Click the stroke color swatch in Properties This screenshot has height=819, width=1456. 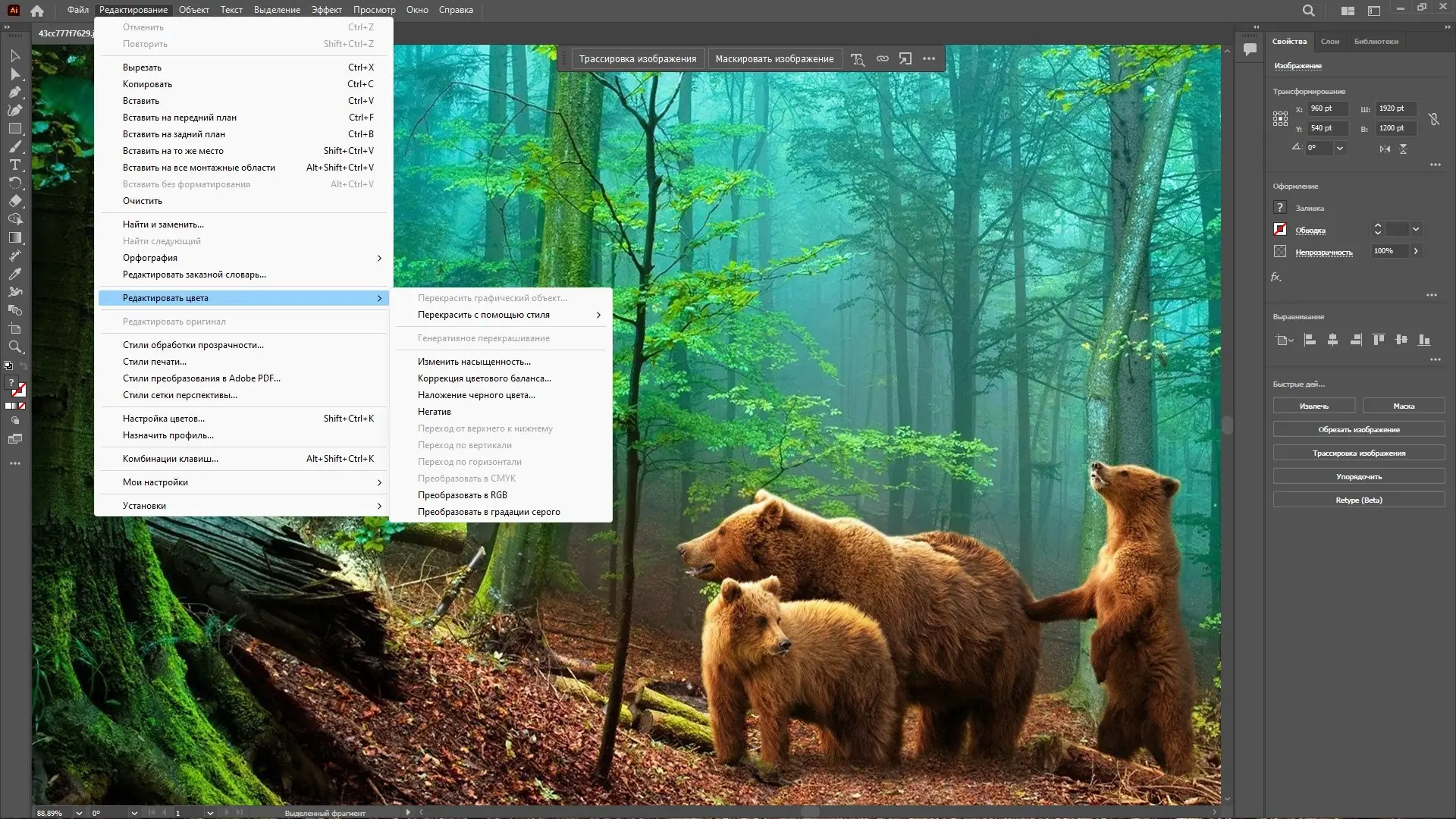(x=1280, y=229)
